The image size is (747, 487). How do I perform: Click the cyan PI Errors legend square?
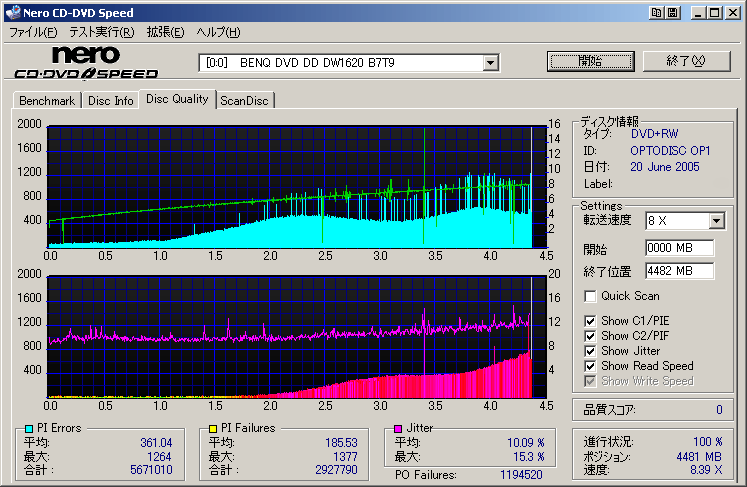29,429
